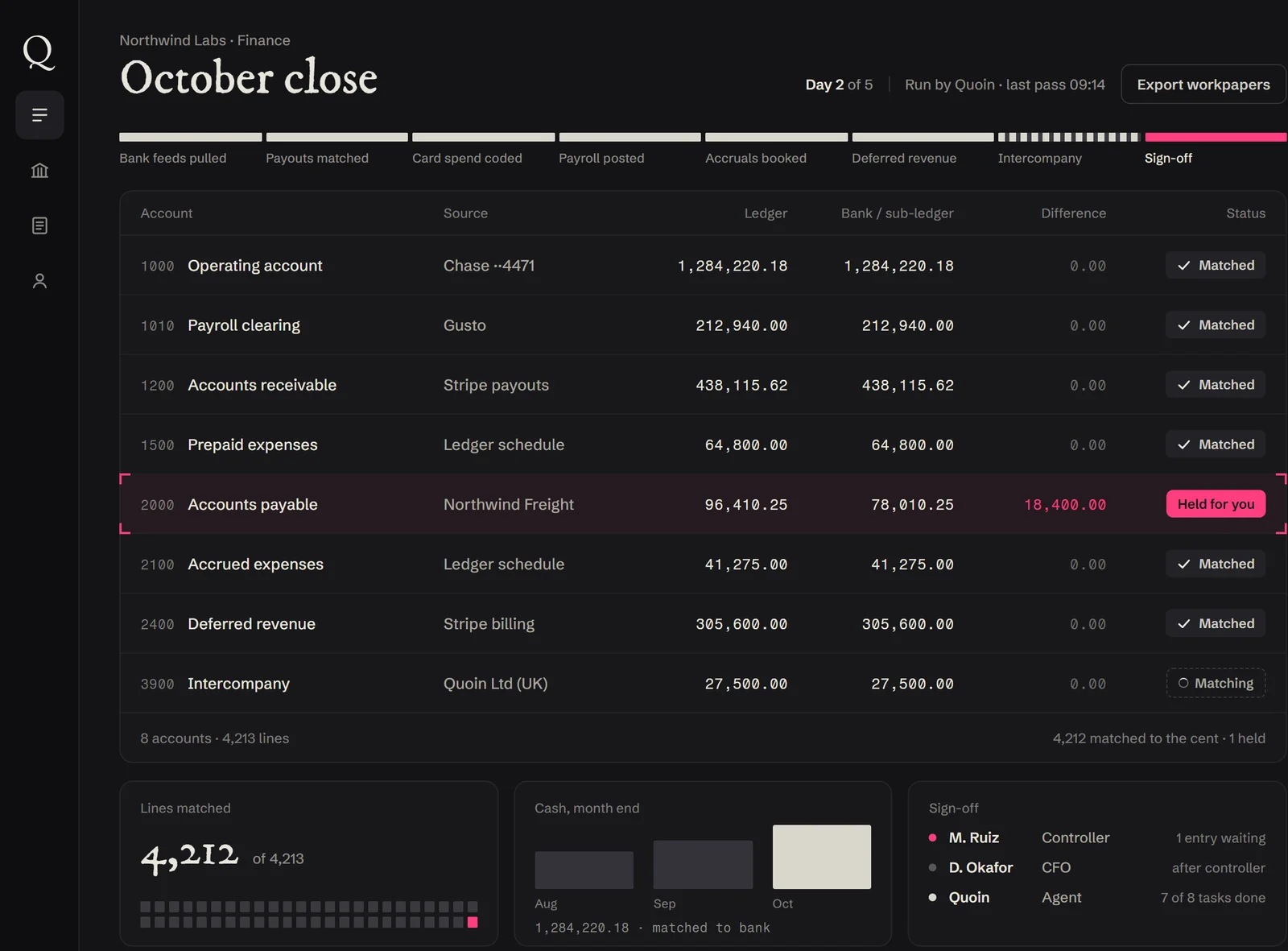1288x951 pixels.
Task: Click the 18,400.00 difference value
Action: pos(1065,505)
